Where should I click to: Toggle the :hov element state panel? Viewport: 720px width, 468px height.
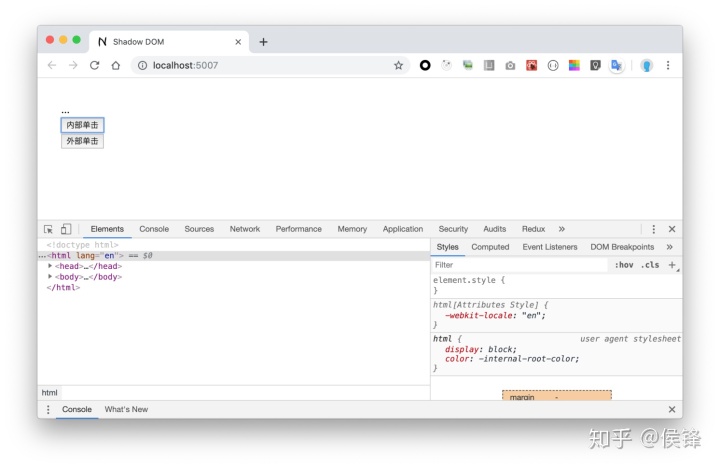624,265
